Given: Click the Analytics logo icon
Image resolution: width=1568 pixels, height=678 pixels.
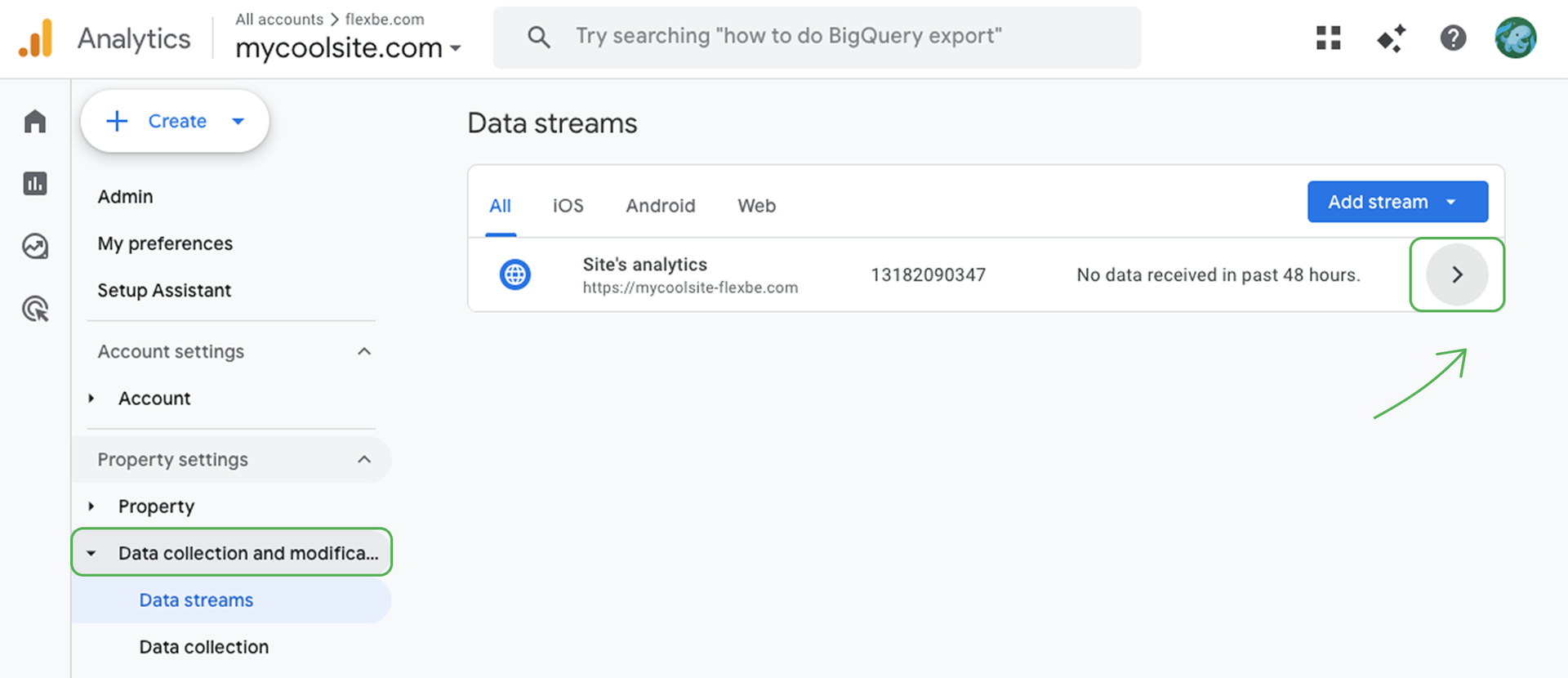Looking at the screenshot, I should tap(36, 38).
